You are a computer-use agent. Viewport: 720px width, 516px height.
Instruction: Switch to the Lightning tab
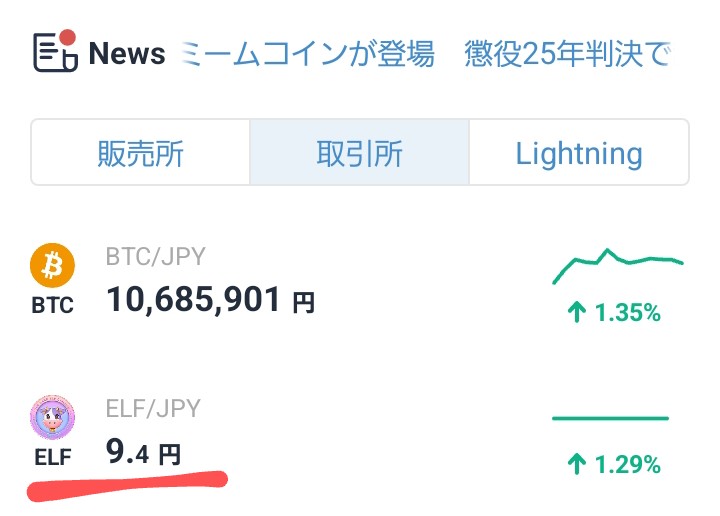(579, 152)
